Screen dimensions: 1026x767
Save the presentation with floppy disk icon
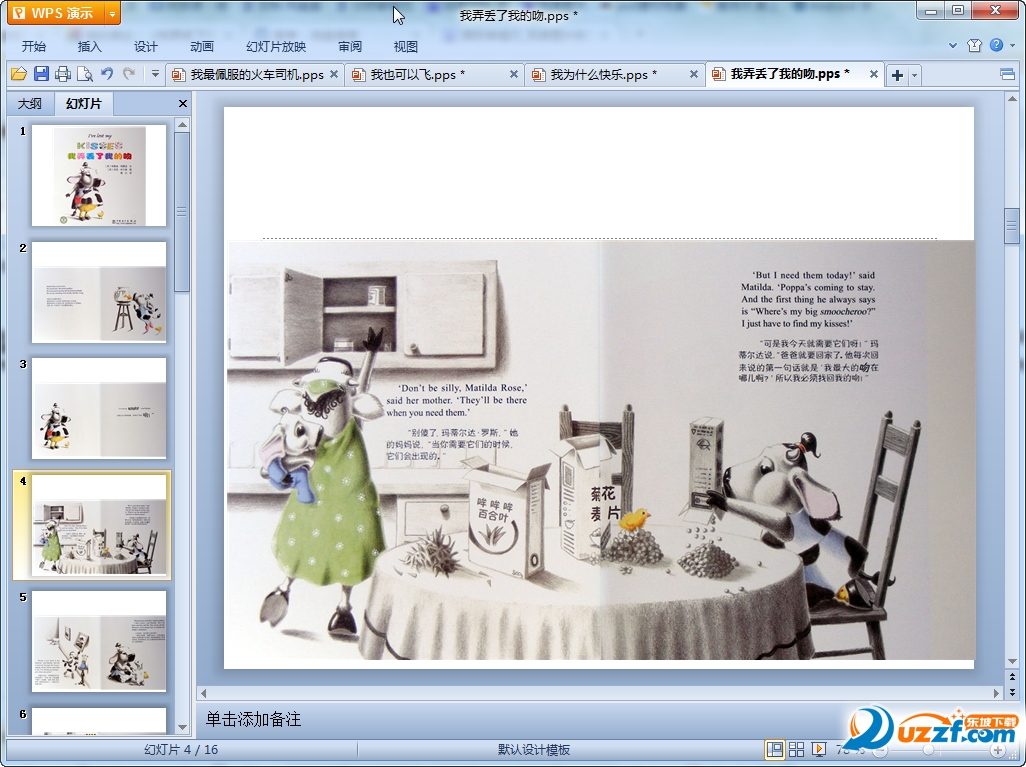click(41, 74)
